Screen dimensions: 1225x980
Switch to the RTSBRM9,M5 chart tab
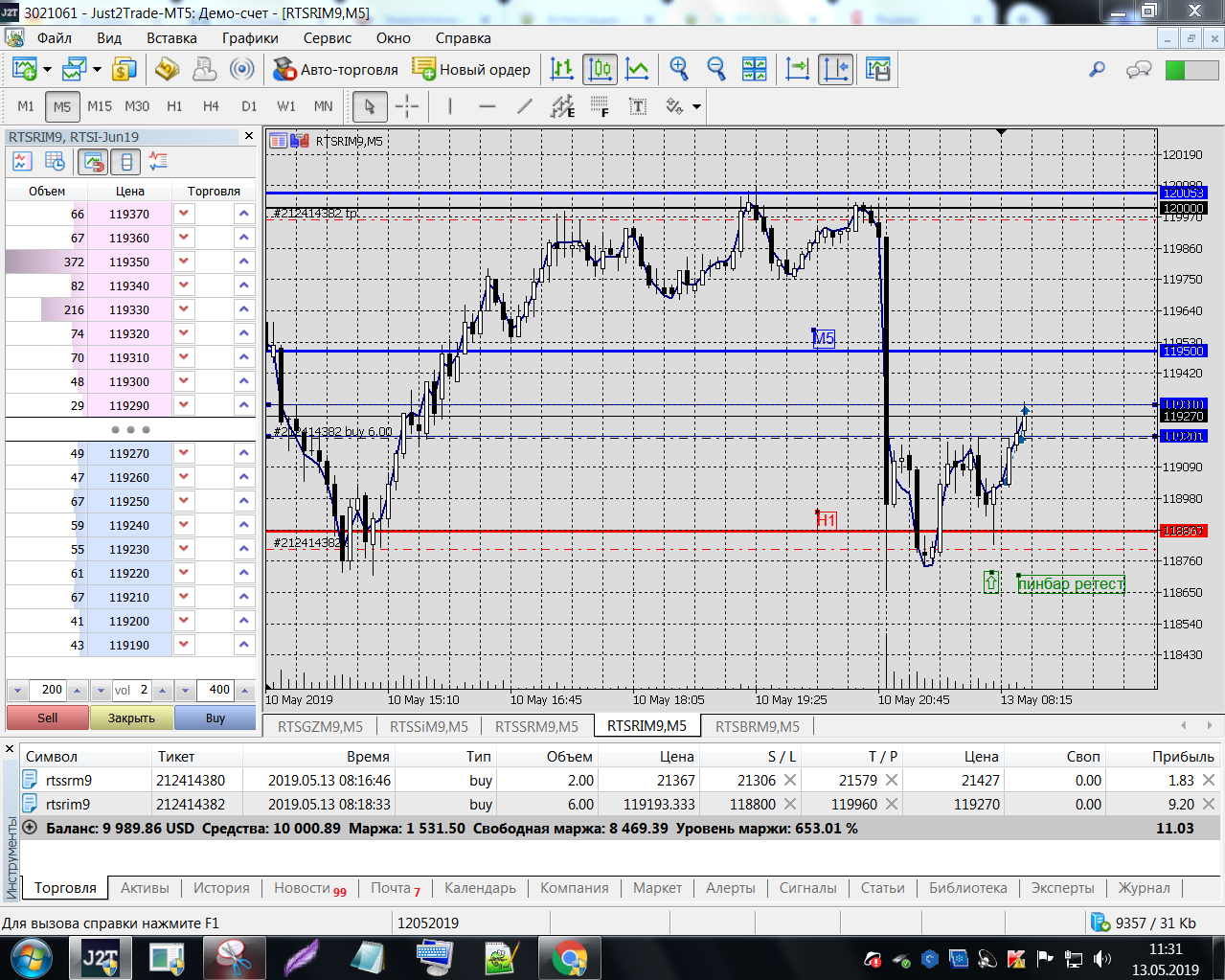pyautogui.click(x=757, y=726)
